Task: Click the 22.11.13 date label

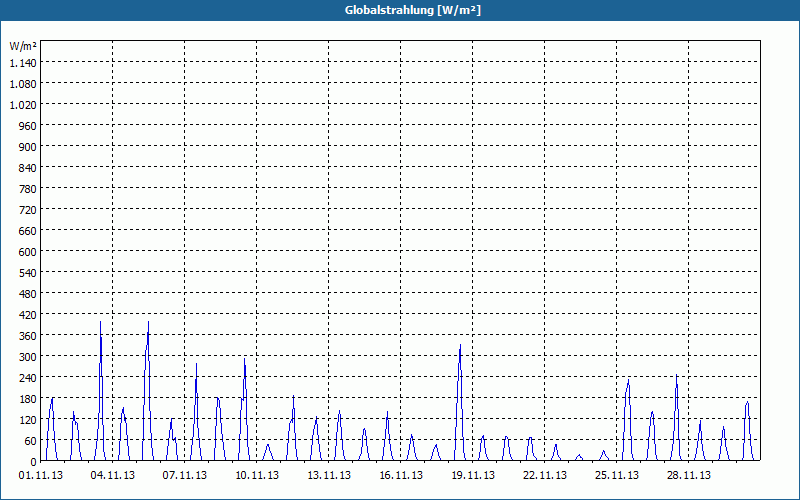Action: coord(544,476)
